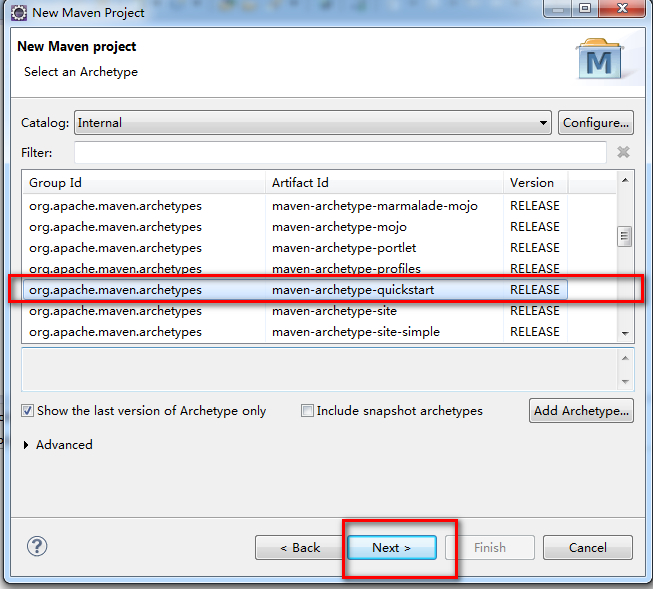Viewport: 653px width, 589px height.
Task: Select maven-archetype-marmalade-mojo row
Action: click(295, 206)
